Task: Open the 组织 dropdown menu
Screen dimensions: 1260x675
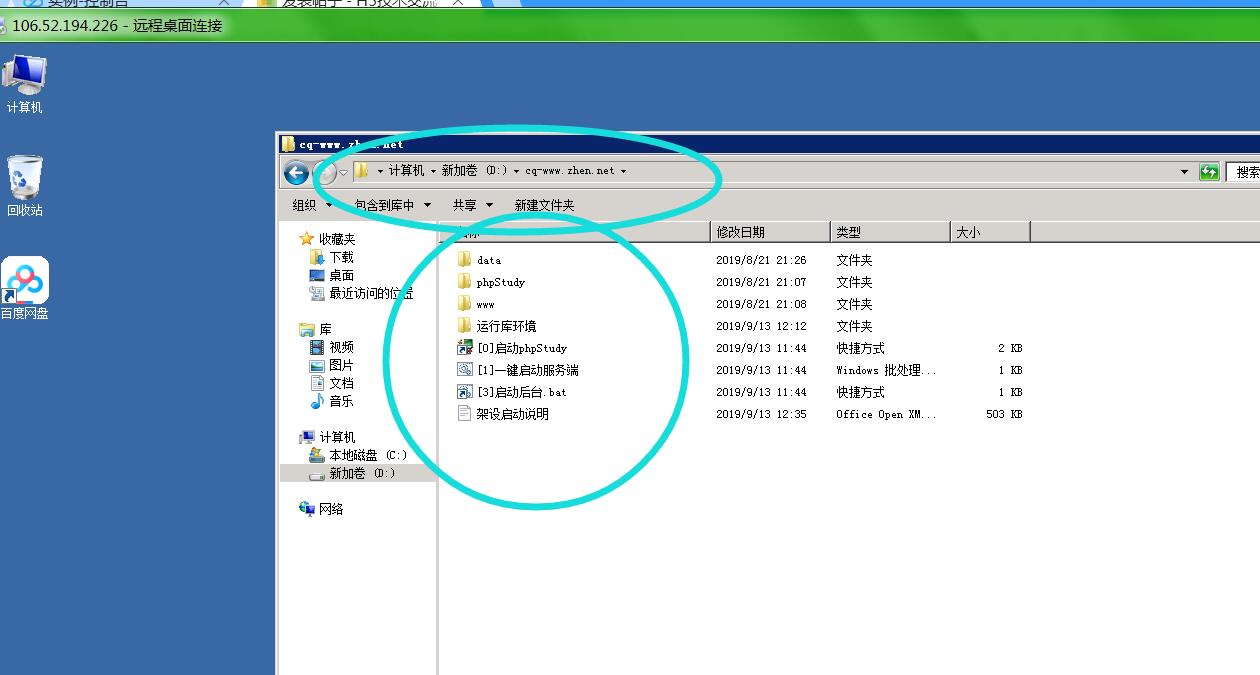Action: point(312,205)
